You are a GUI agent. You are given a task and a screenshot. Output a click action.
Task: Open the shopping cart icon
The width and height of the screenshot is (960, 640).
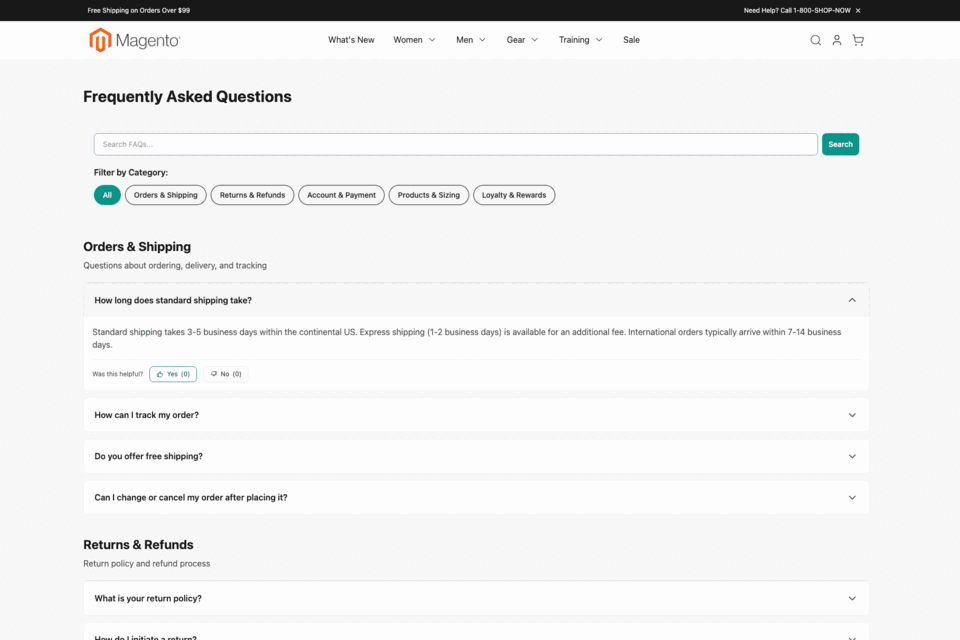858,40
